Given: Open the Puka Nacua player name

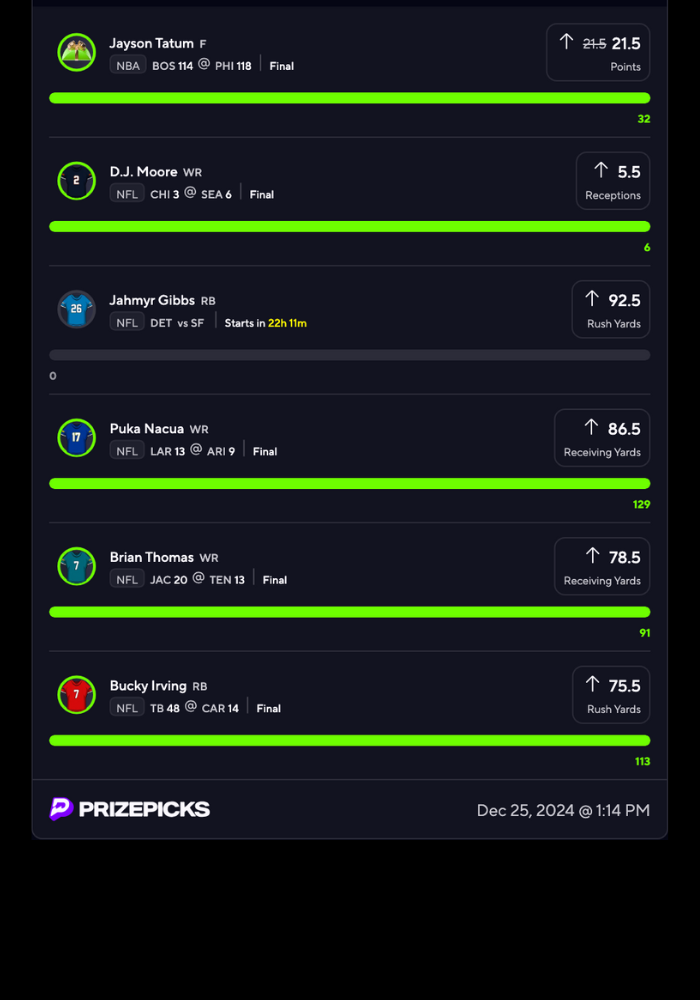Looking at the screenshot, I should click(x=147, y=429).
